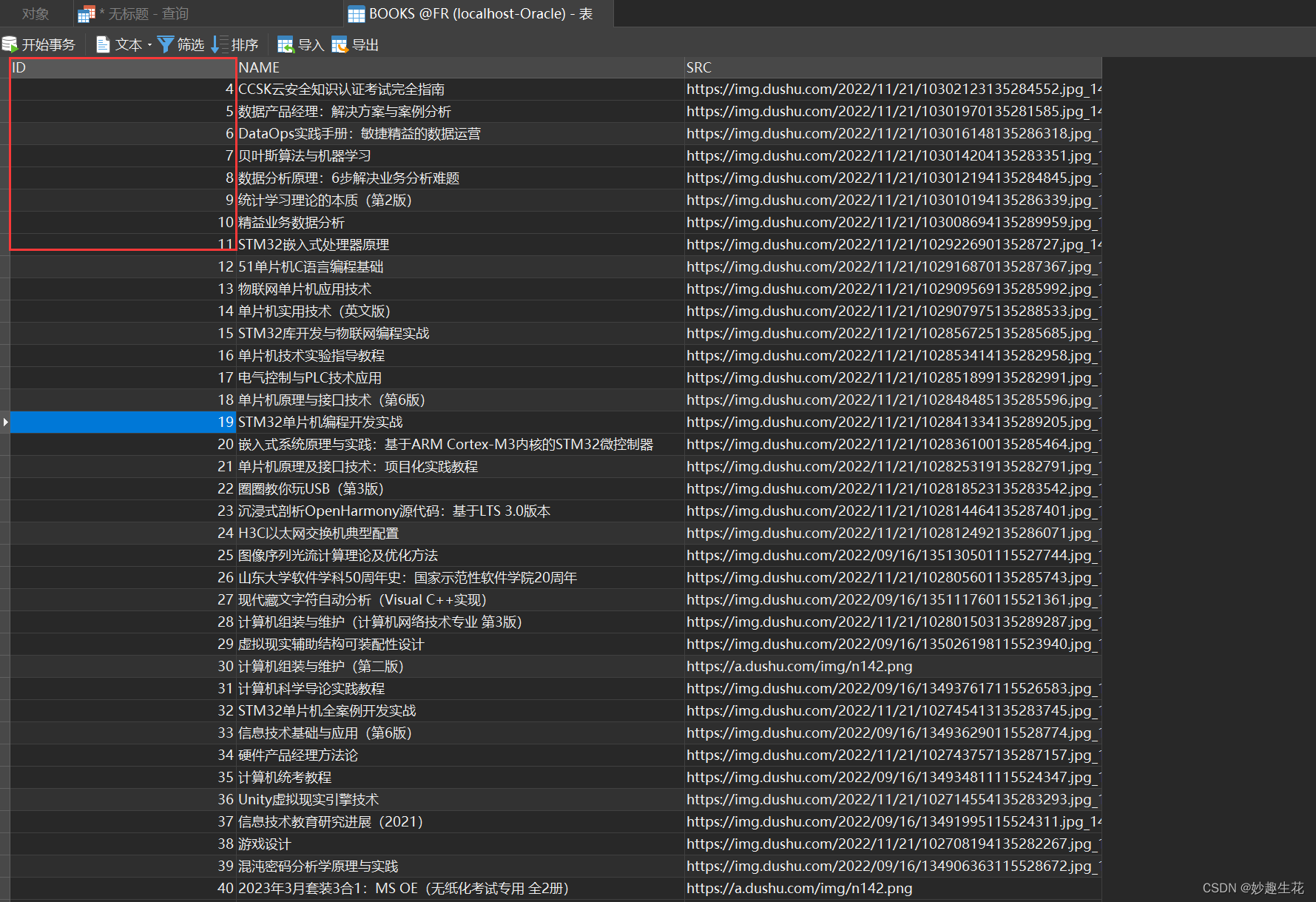
Task: Select cell 51单片机C语言编程基础
Action: (460, 266)
